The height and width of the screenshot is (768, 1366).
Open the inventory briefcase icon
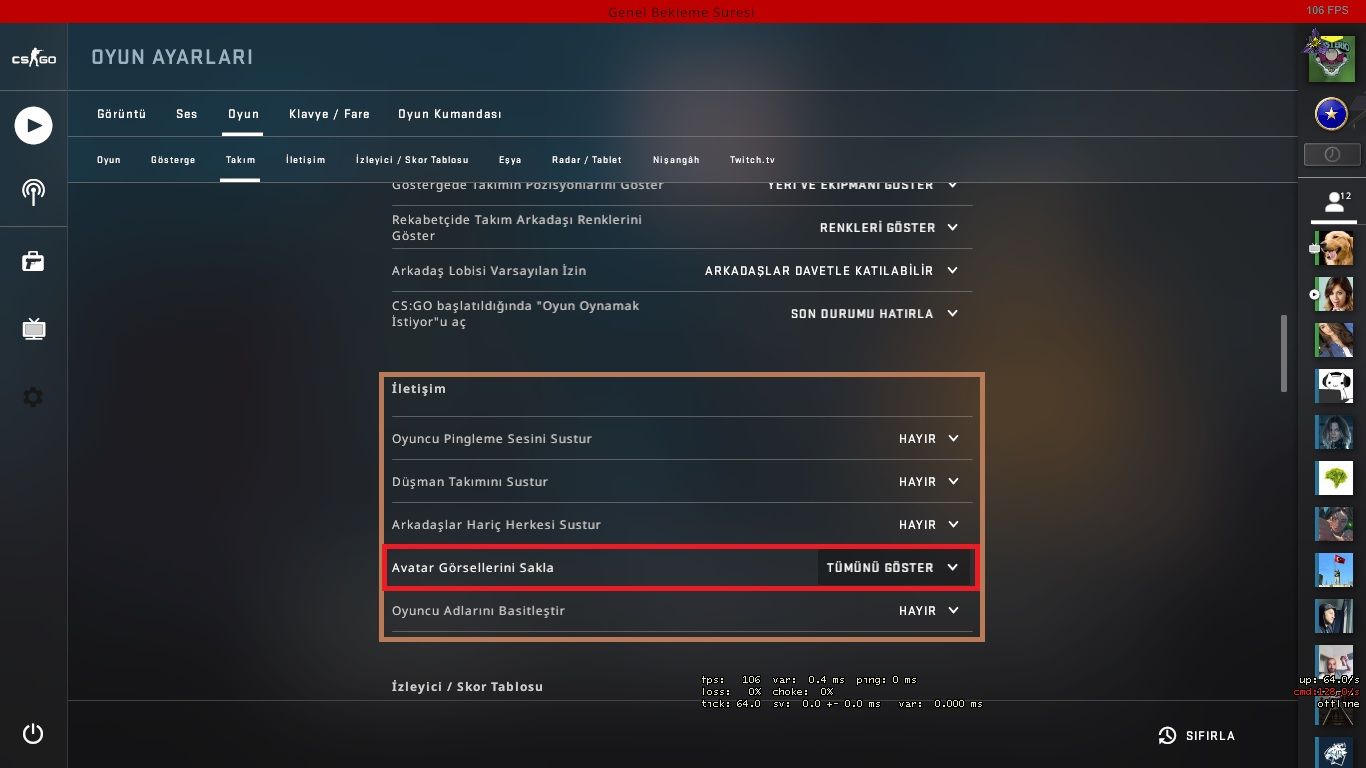(x=33, y=261)
